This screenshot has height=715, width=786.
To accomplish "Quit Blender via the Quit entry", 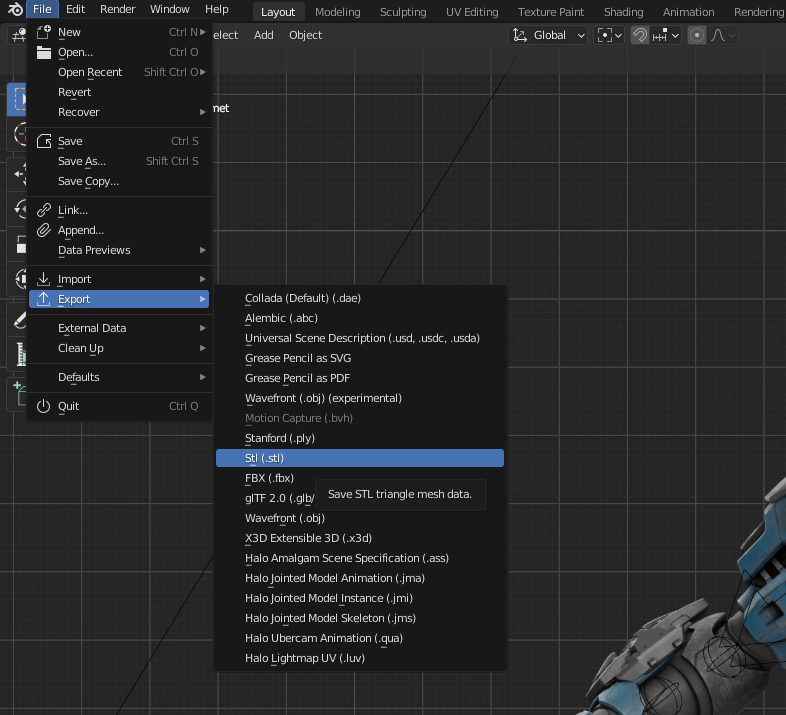I will click(119, 406).
